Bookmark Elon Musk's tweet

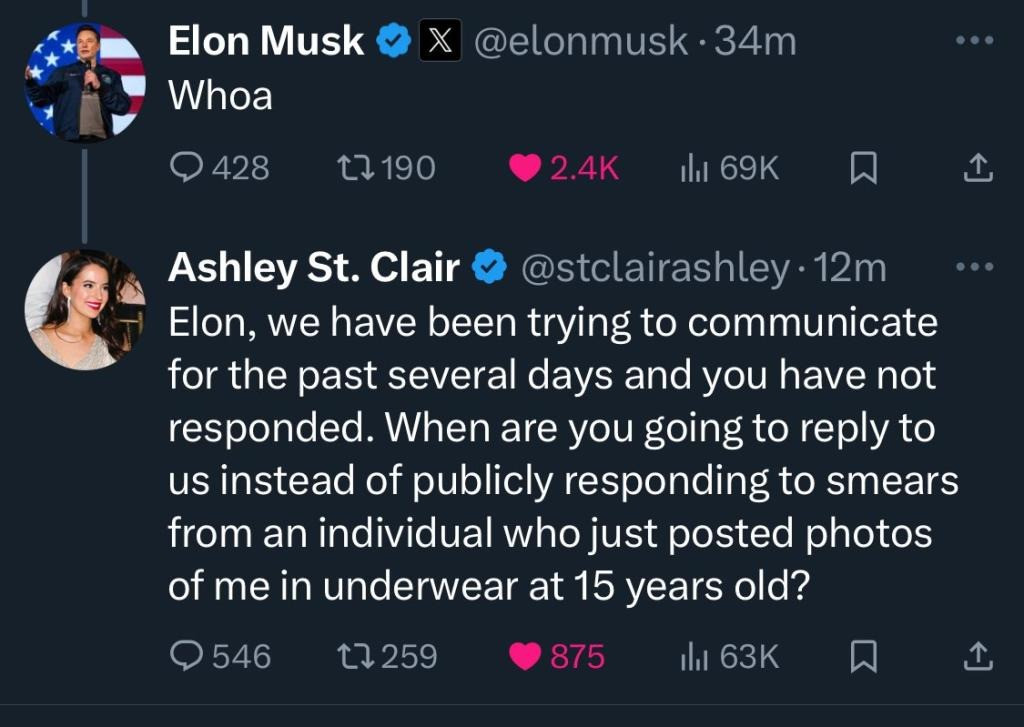[865, 167]
